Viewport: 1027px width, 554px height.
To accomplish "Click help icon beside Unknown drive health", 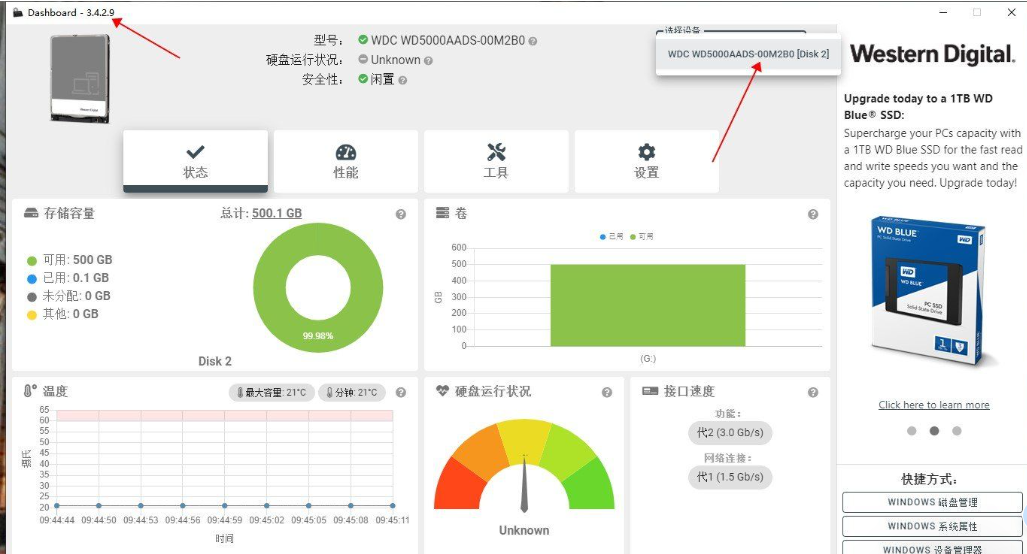I will 428,60.
